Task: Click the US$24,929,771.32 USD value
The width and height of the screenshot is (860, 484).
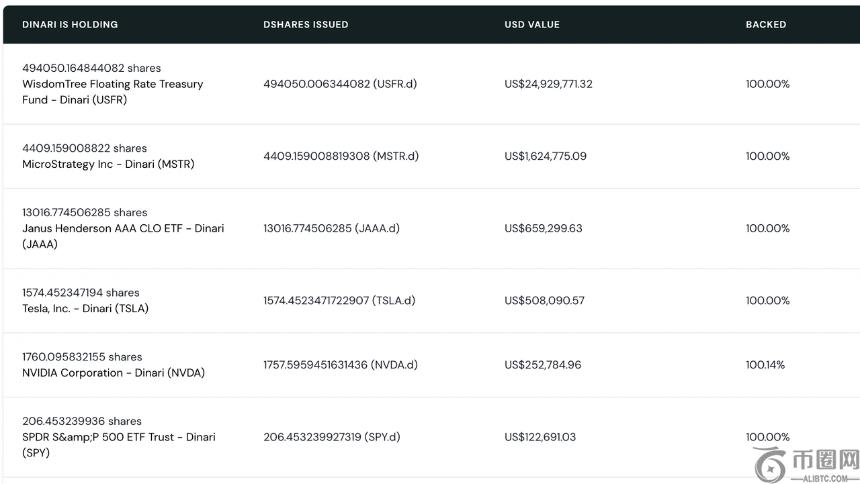Action: point(548,84)
